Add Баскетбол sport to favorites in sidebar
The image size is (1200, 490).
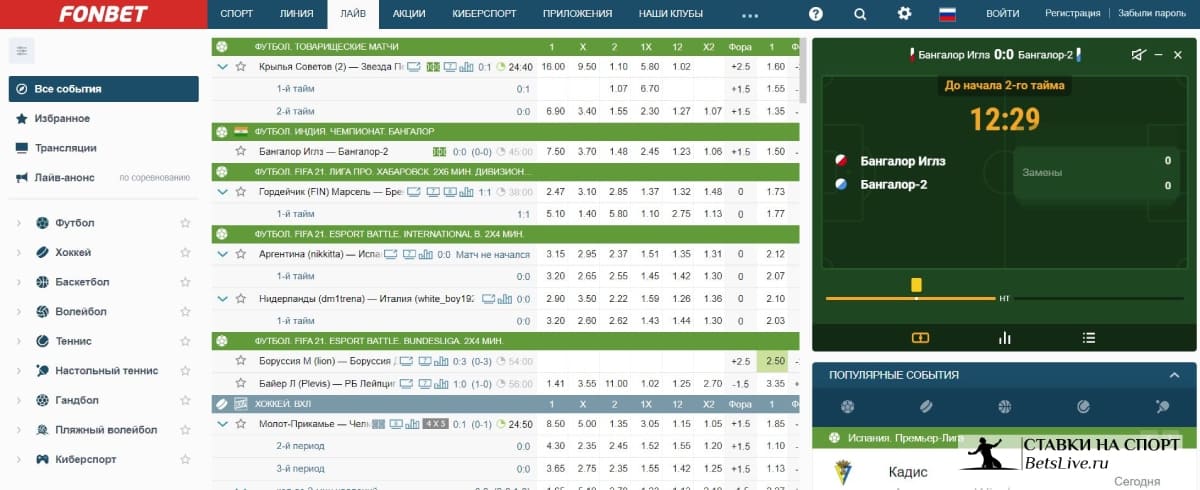coord(184,282)
